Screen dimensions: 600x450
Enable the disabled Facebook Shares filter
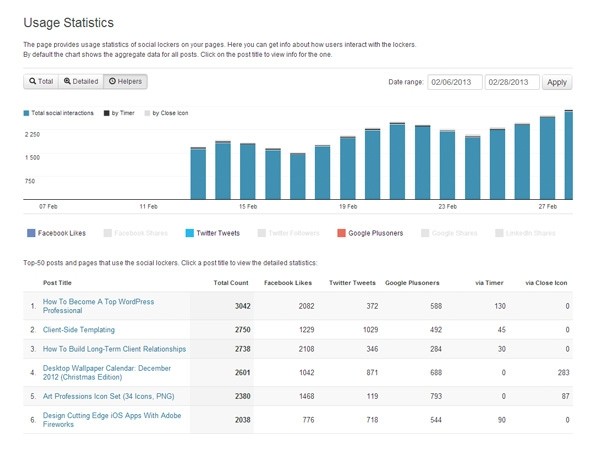point(141,233)
